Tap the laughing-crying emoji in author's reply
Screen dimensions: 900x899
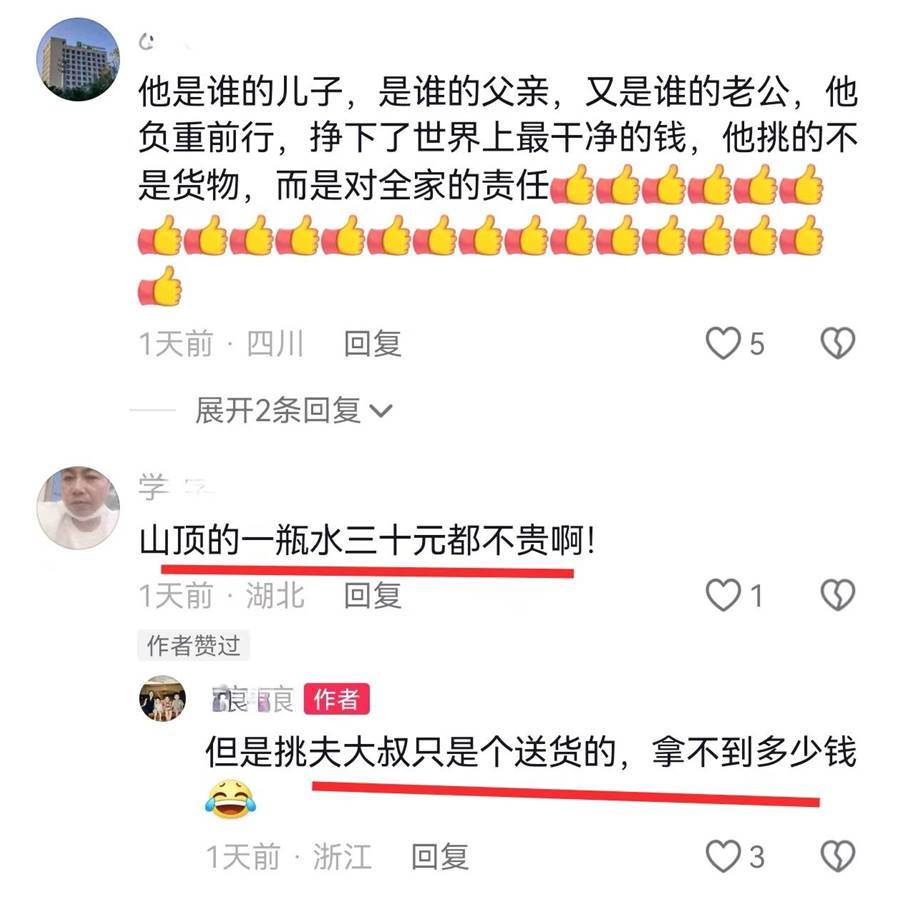(x=230, y=799)
